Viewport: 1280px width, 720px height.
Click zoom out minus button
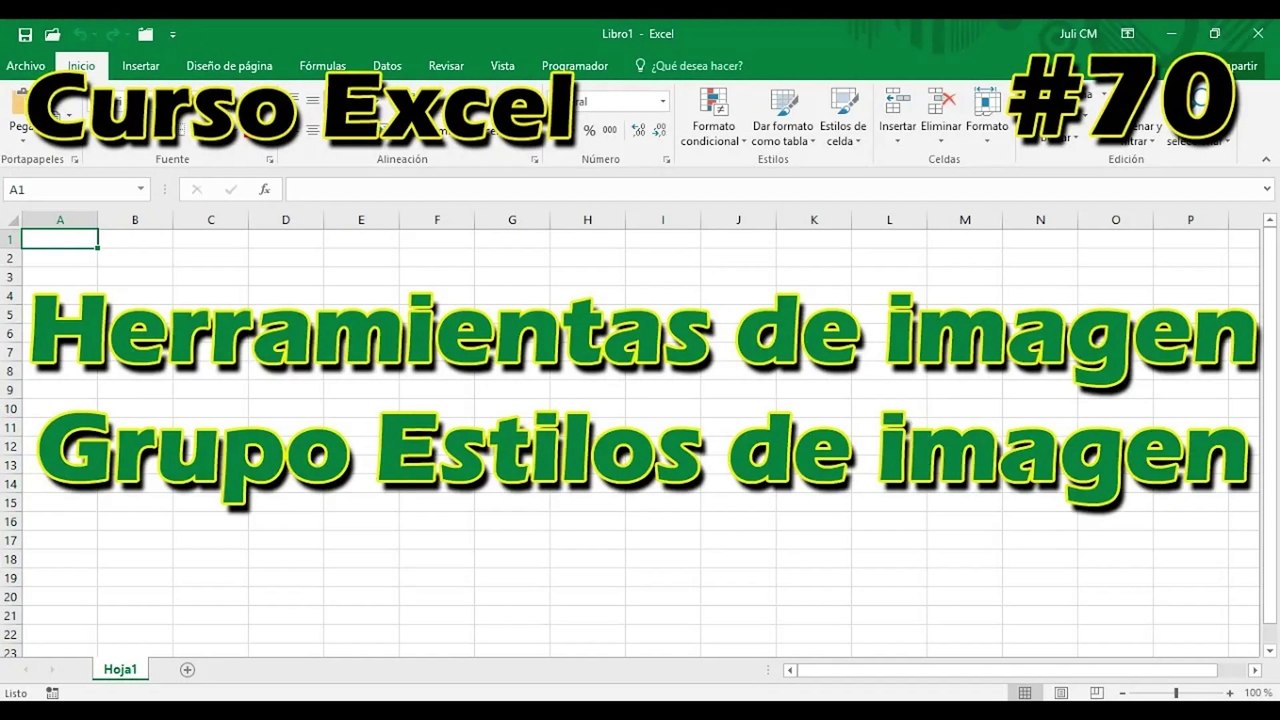click(x=1122, y=693)
